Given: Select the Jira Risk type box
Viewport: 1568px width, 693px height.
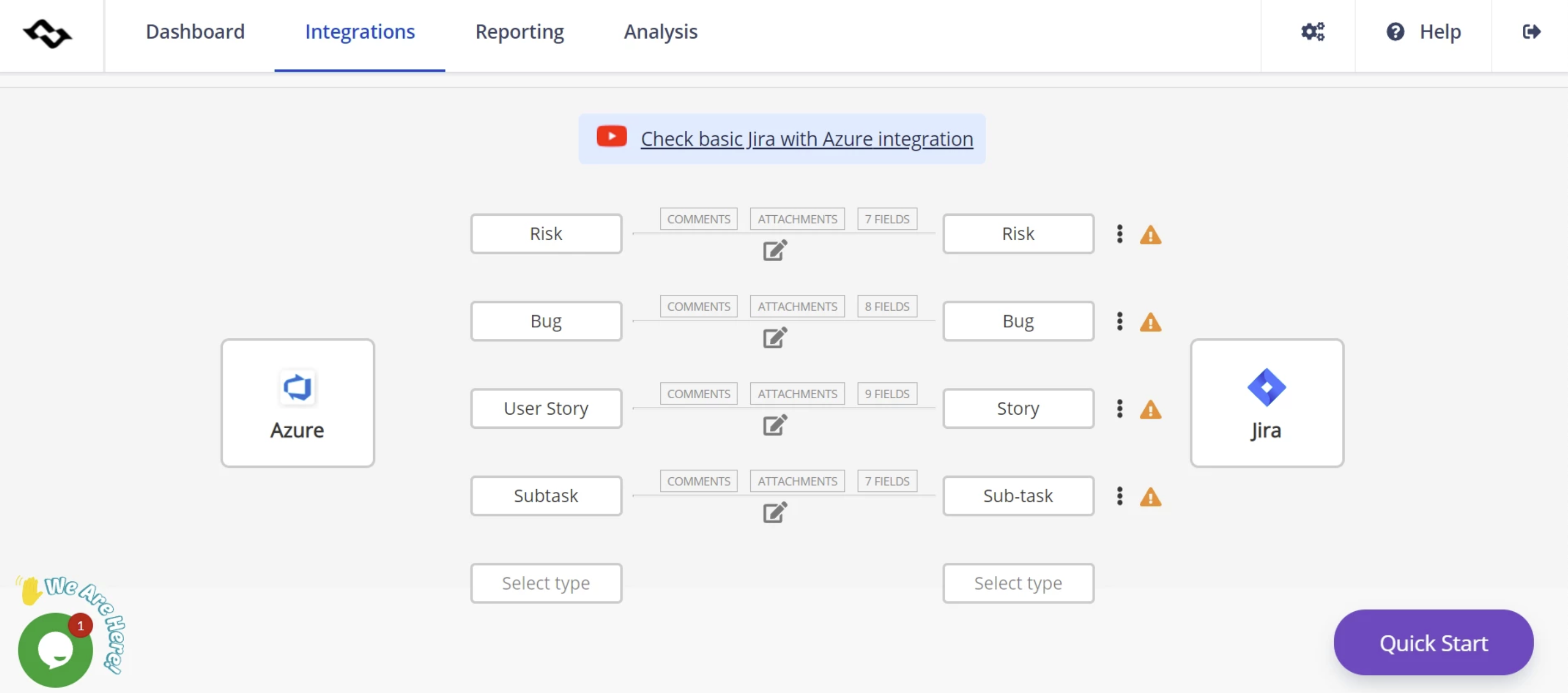Looking at the screenshot, I should click(x=1018, y=234).
